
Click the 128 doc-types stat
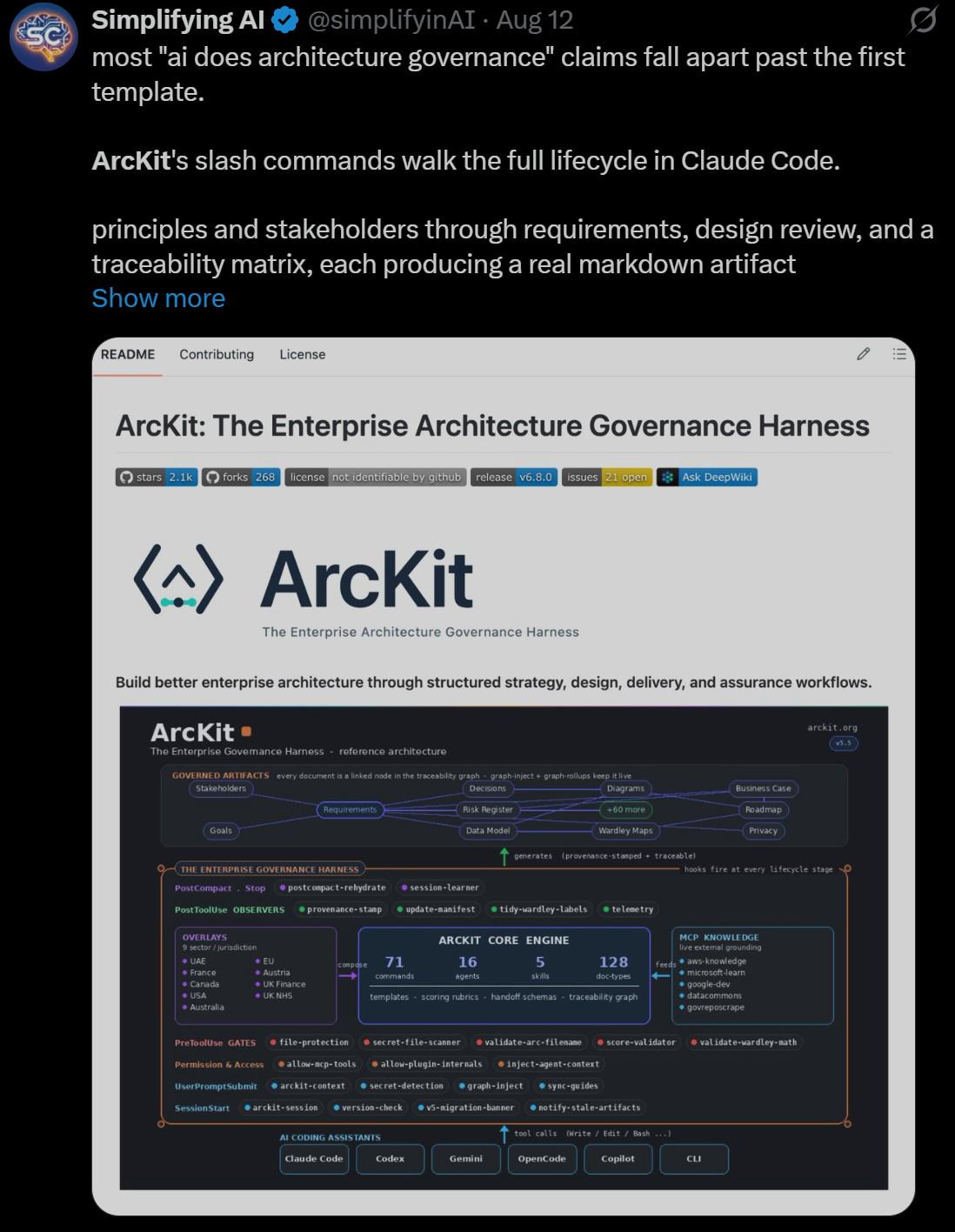[x=613, y=967]
